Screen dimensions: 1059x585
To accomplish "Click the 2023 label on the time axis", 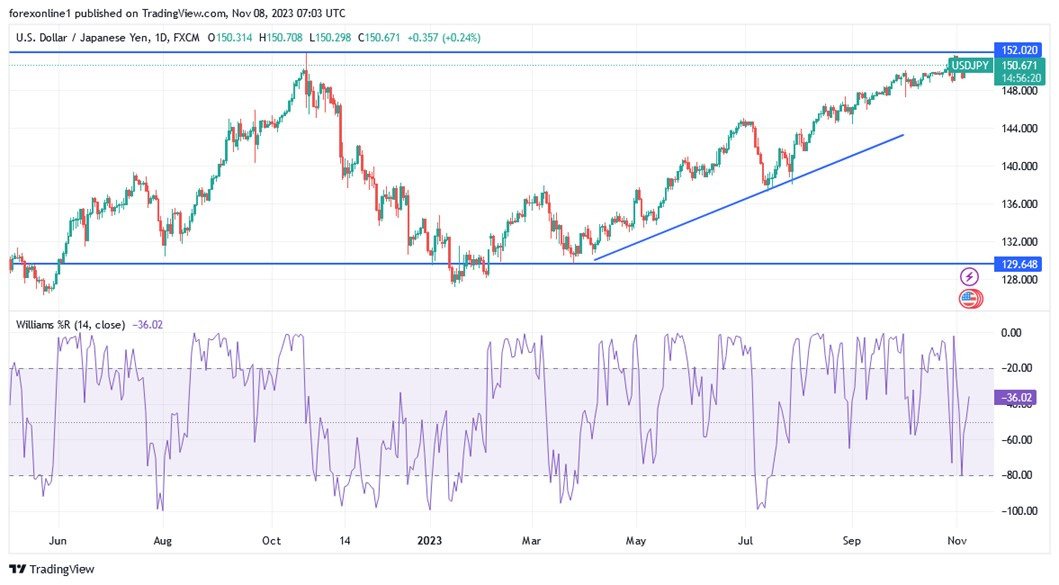I will coord(430,541).
